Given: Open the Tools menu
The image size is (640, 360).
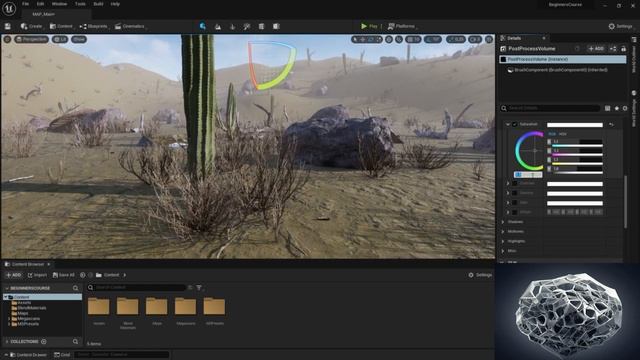Looking at the screenshot, I should [80, 4].
